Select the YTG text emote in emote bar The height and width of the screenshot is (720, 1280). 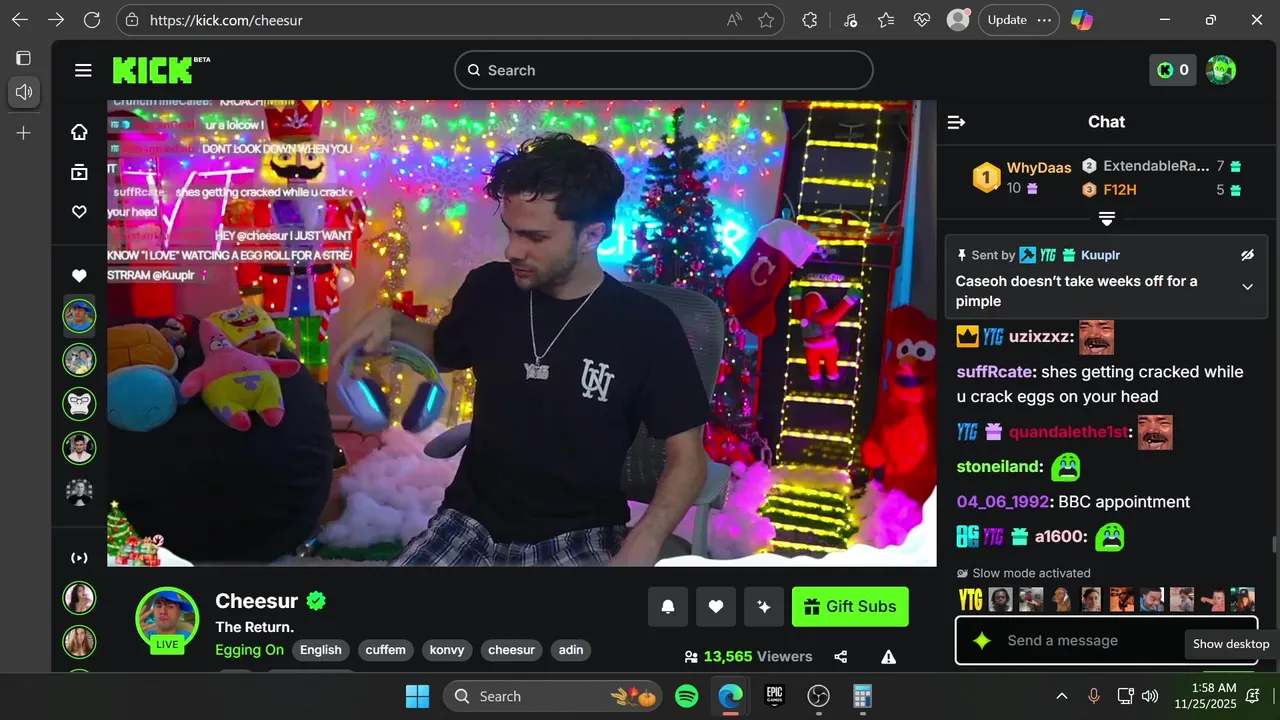970,599
